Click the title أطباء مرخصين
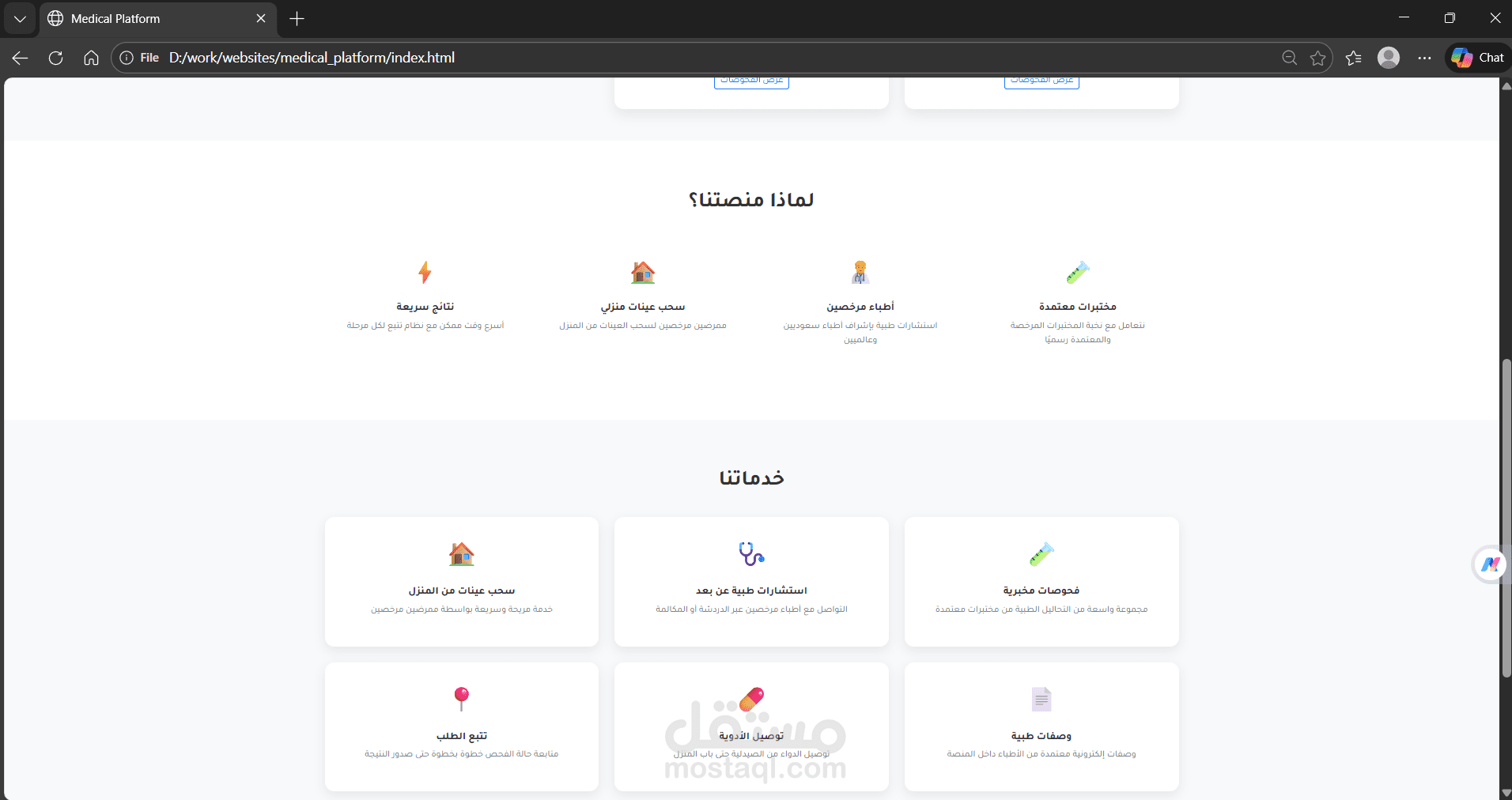1512x800 pixels. 860,307
